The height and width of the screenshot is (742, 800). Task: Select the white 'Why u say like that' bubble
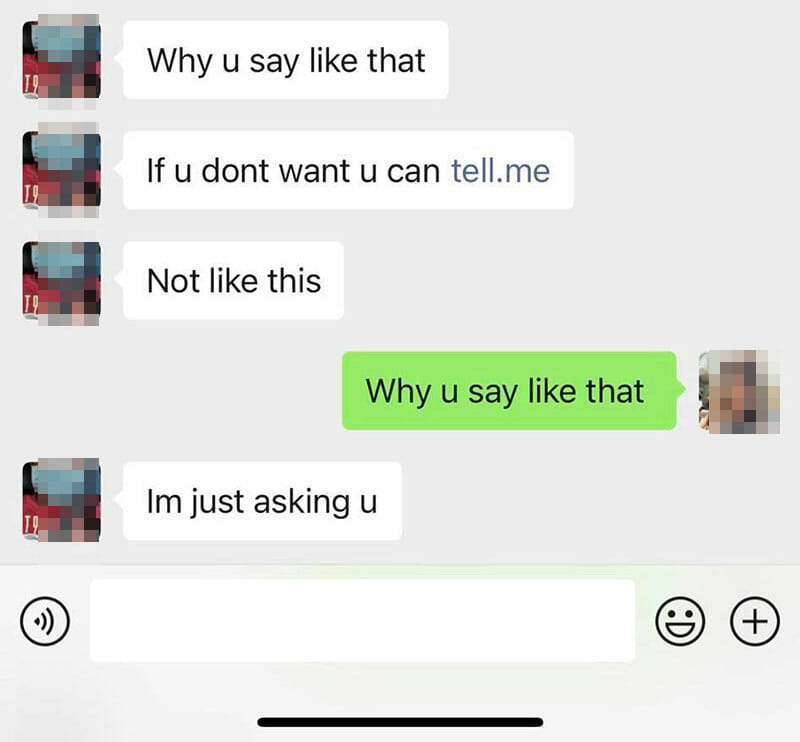(286, 60)
